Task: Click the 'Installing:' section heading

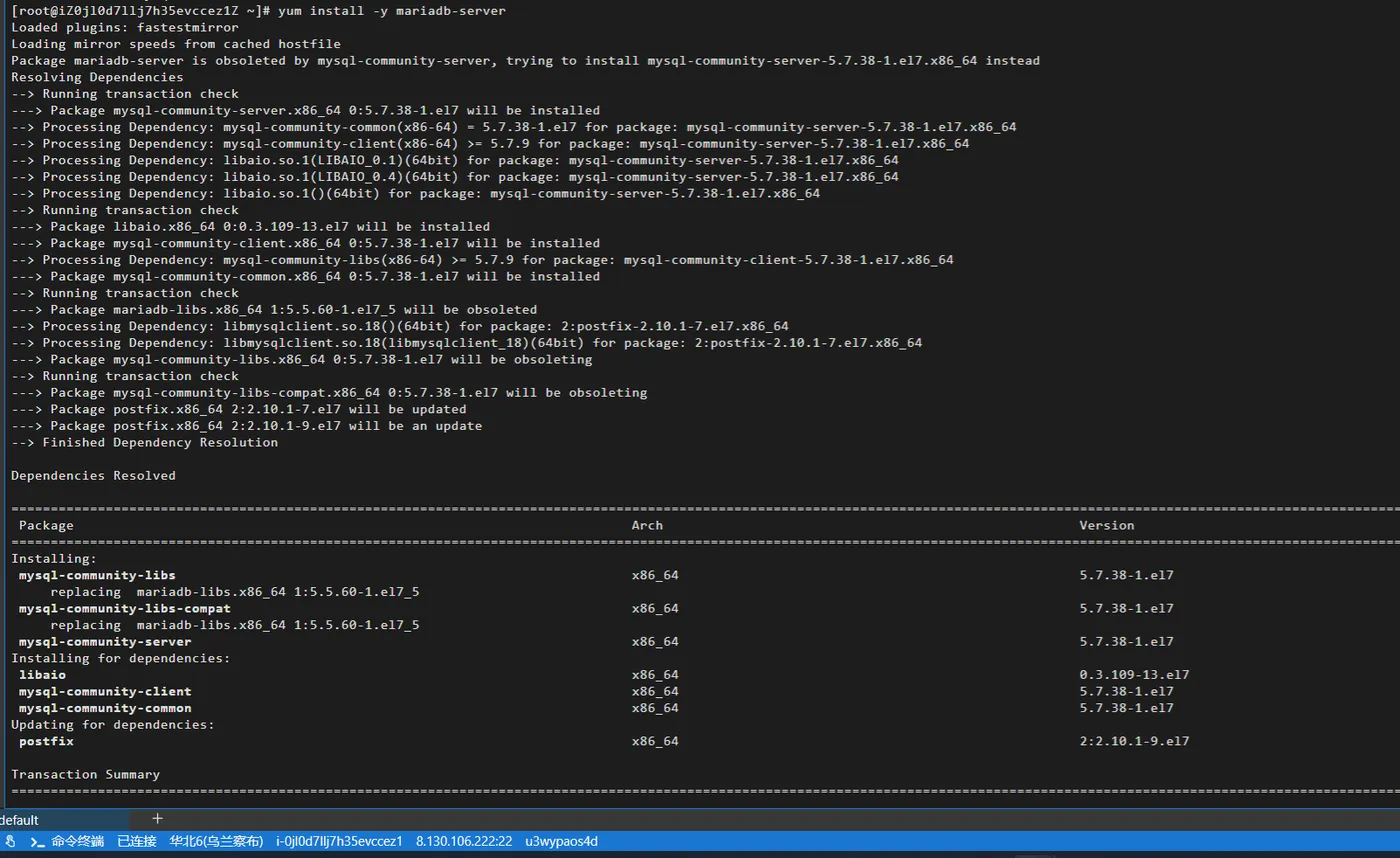Action: (54, 558)
